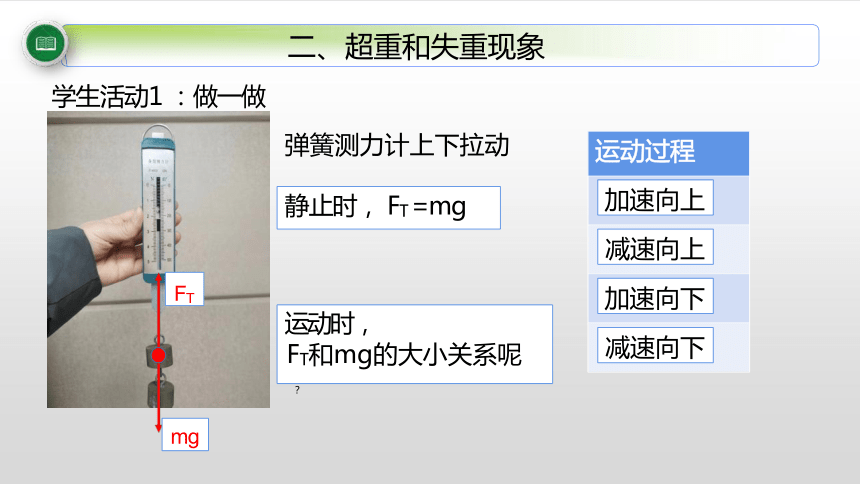The height and width of the screenshot is (484, 860).
Task: Click the 学生活动1：做一做 heading
Action: [159, 97]
